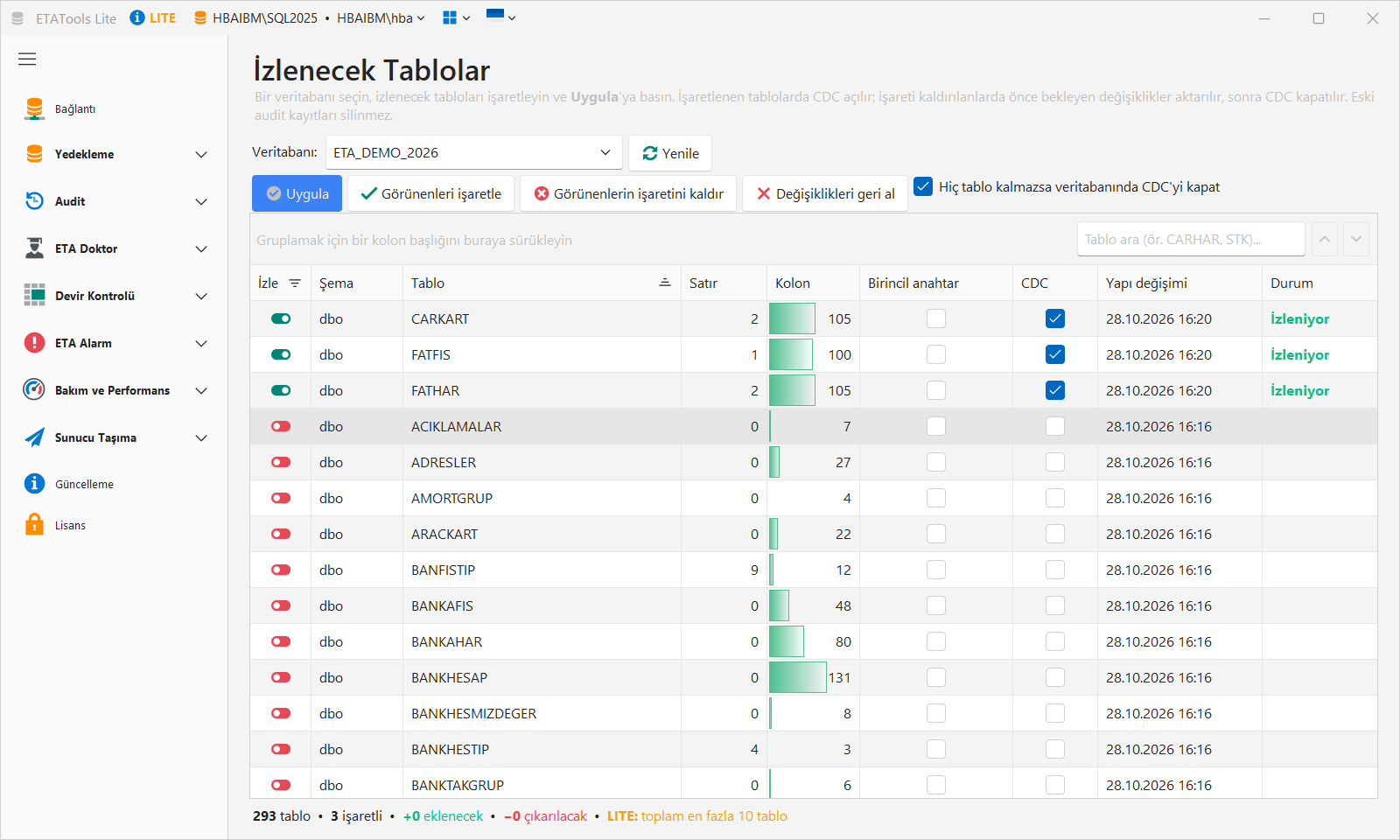
Task: Click the sort icon in Tablo column header
Action: click(665, 282)
